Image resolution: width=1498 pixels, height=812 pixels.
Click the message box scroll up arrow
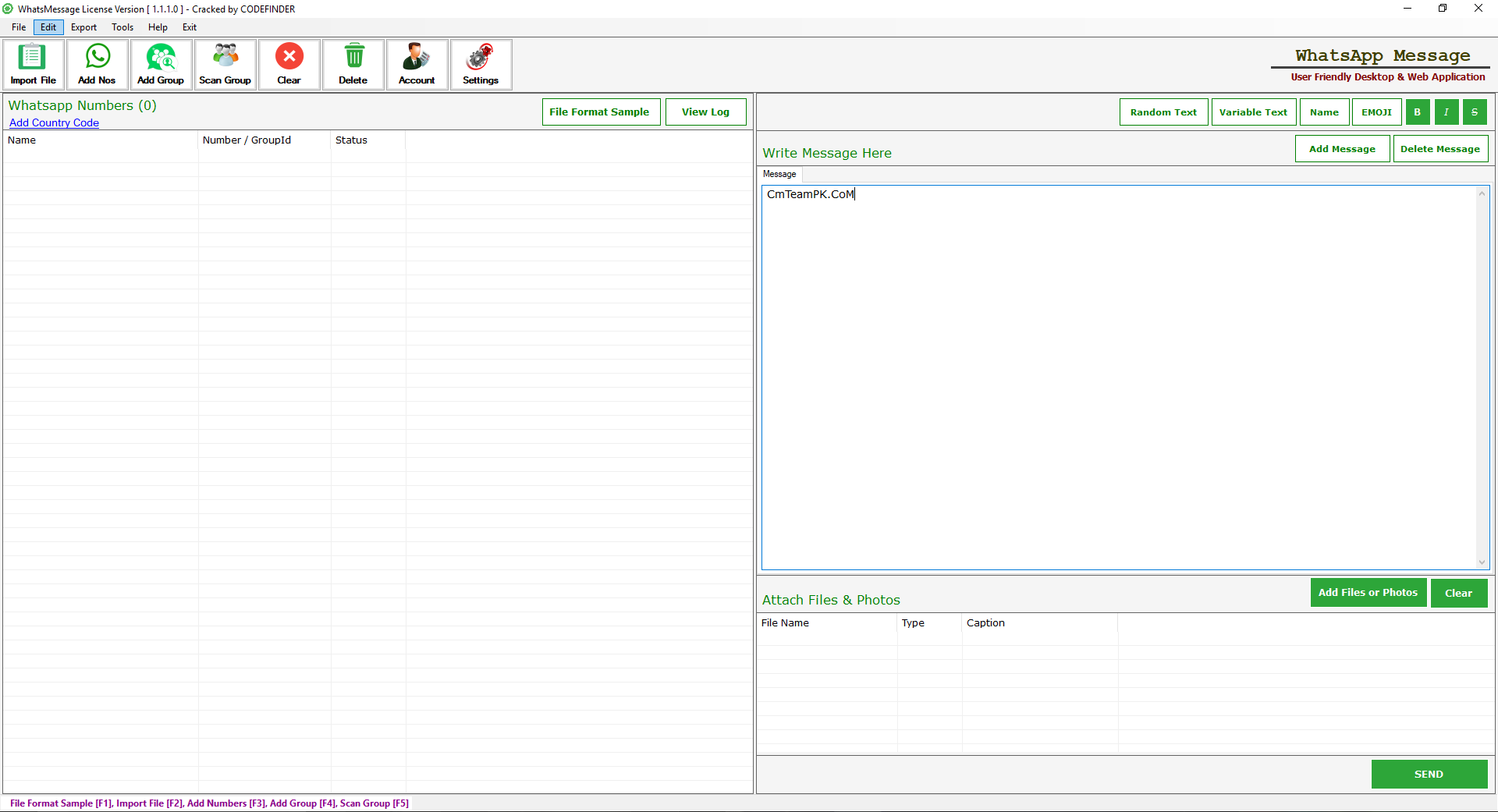click(1482, 193)
